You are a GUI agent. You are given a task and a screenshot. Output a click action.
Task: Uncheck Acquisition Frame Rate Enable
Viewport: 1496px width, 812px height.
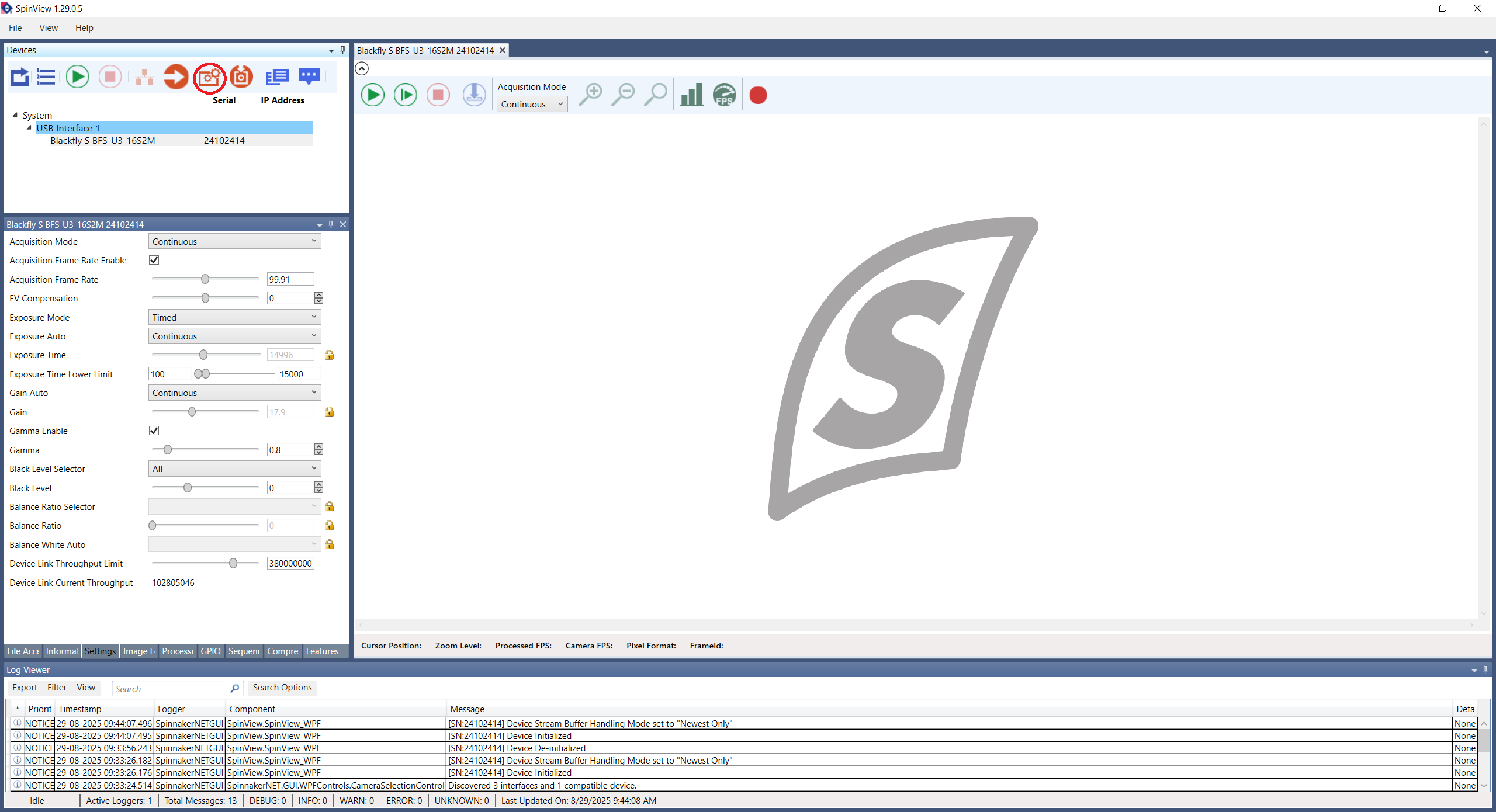154,260
